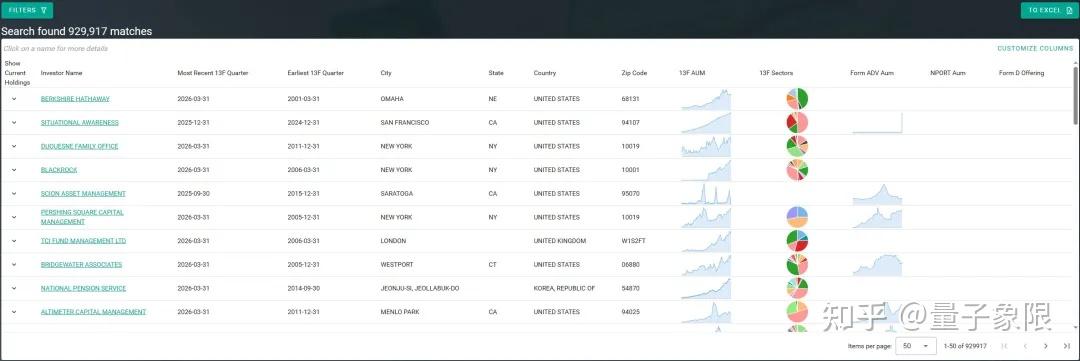
Task: Click date 2024-12-31 in Earliest 13F Quarter column
Action: [303, 123]
